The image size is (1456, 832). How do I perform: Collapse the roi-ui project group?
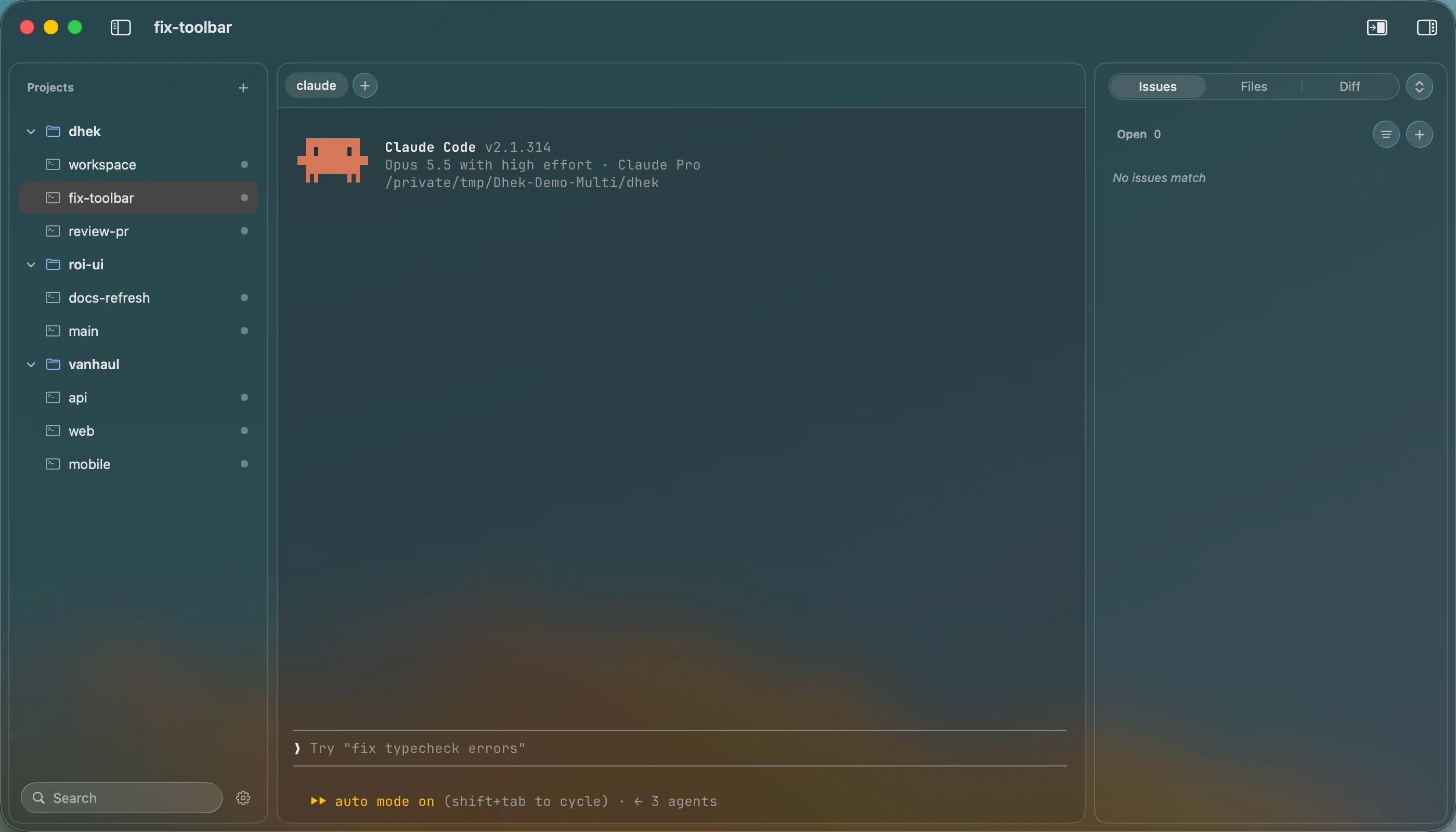tap(31, 265)
